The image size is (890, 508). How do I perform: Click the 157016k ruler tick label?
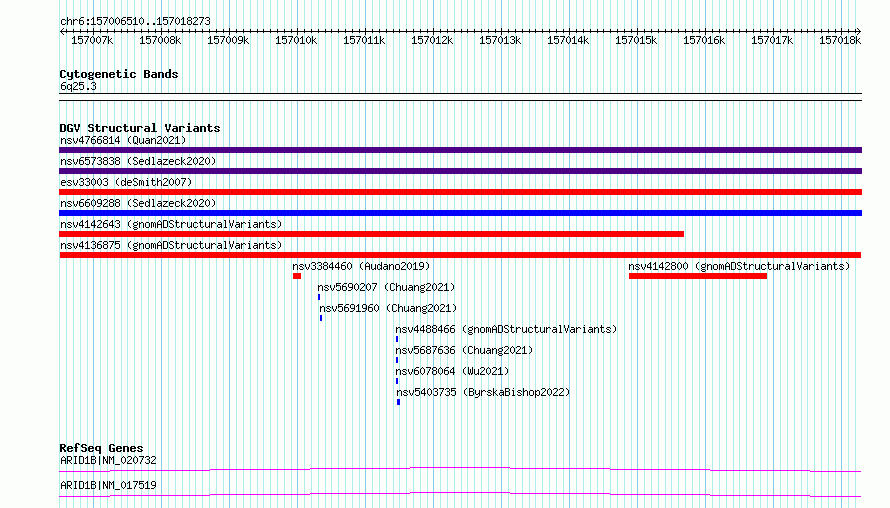(x=704, y=40)
